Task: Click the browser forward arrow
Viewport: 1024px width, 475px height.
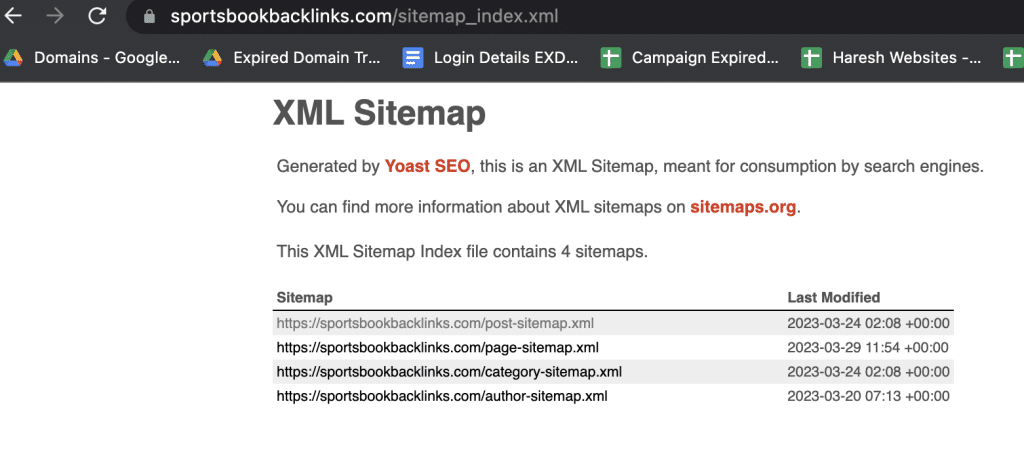Action: coord(55,16)
